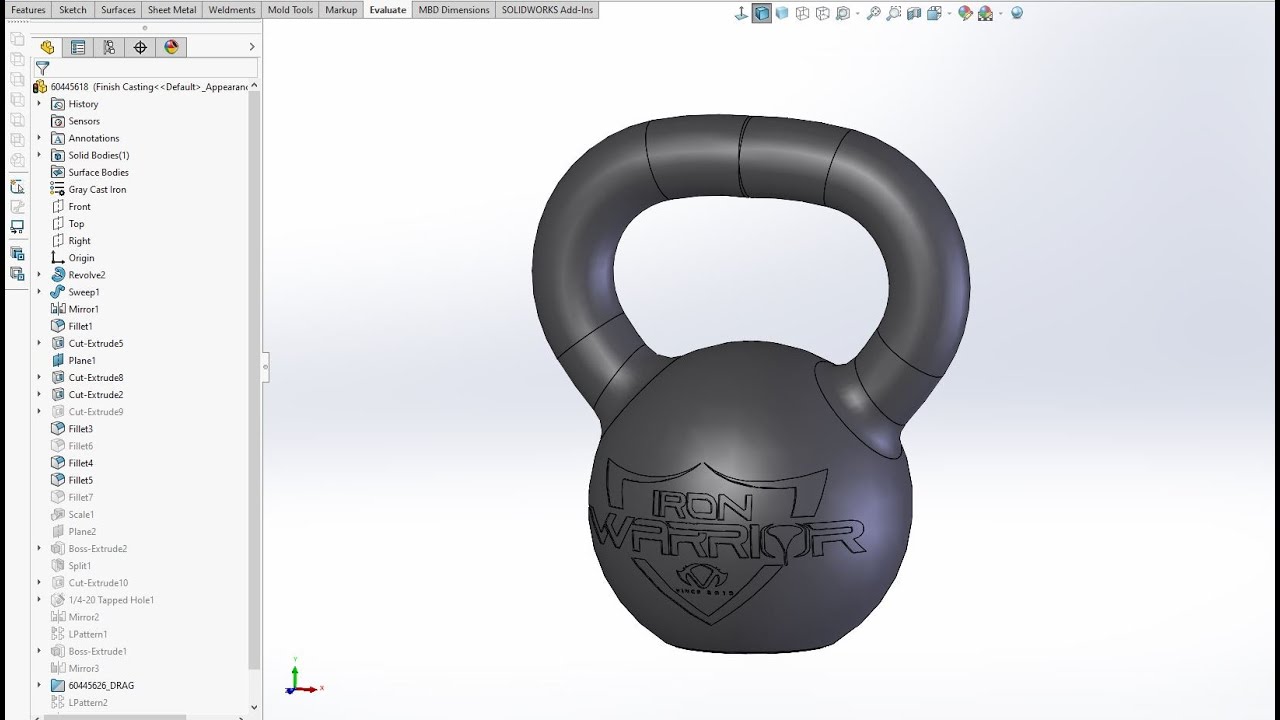Open the Edit Appearance color tool
Screen dimensions: 1280x720
(x=964, y=13)
